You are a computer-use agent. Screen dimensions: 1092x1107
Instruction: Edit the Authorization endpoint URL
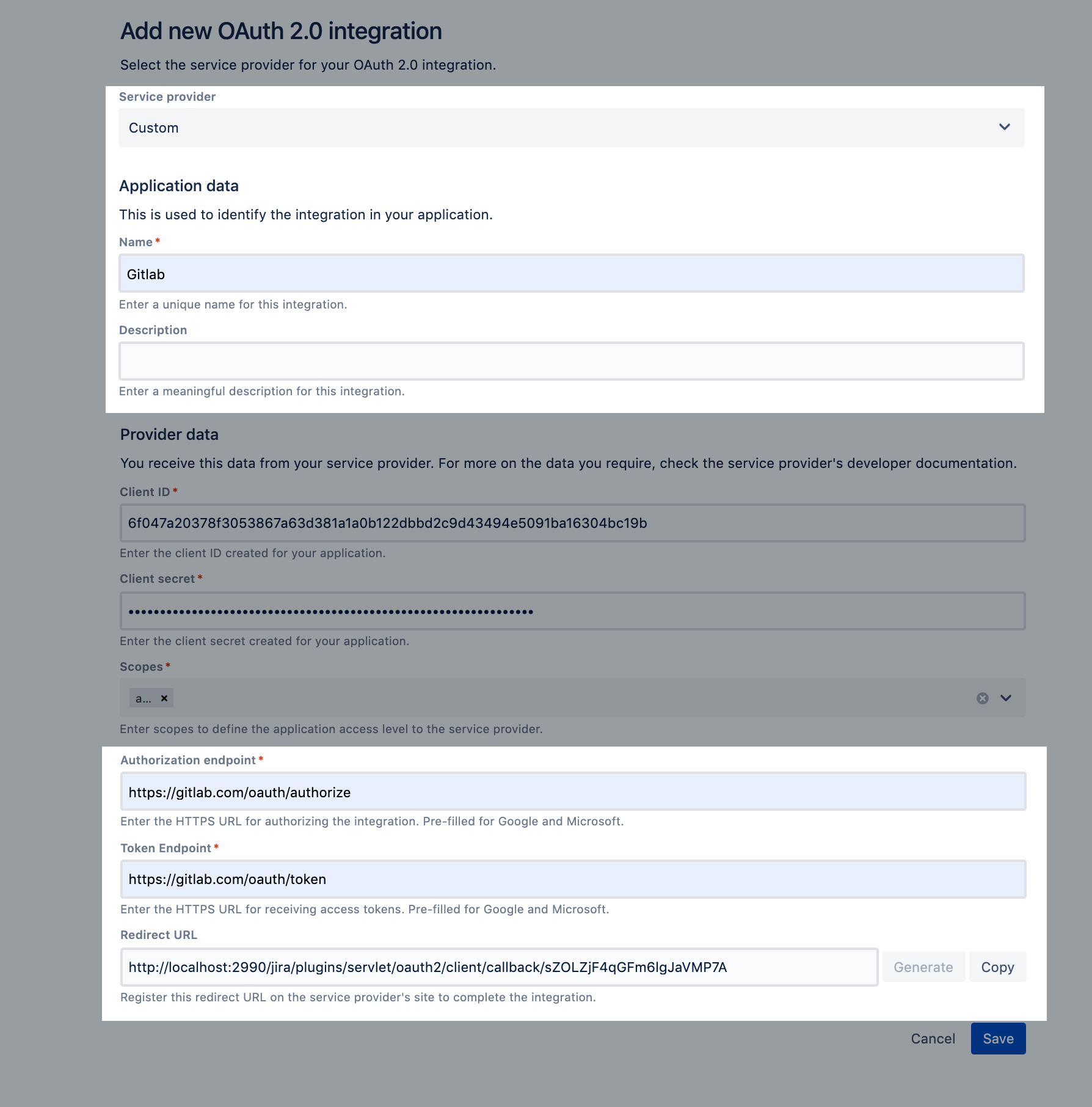(x=573, y=792)
